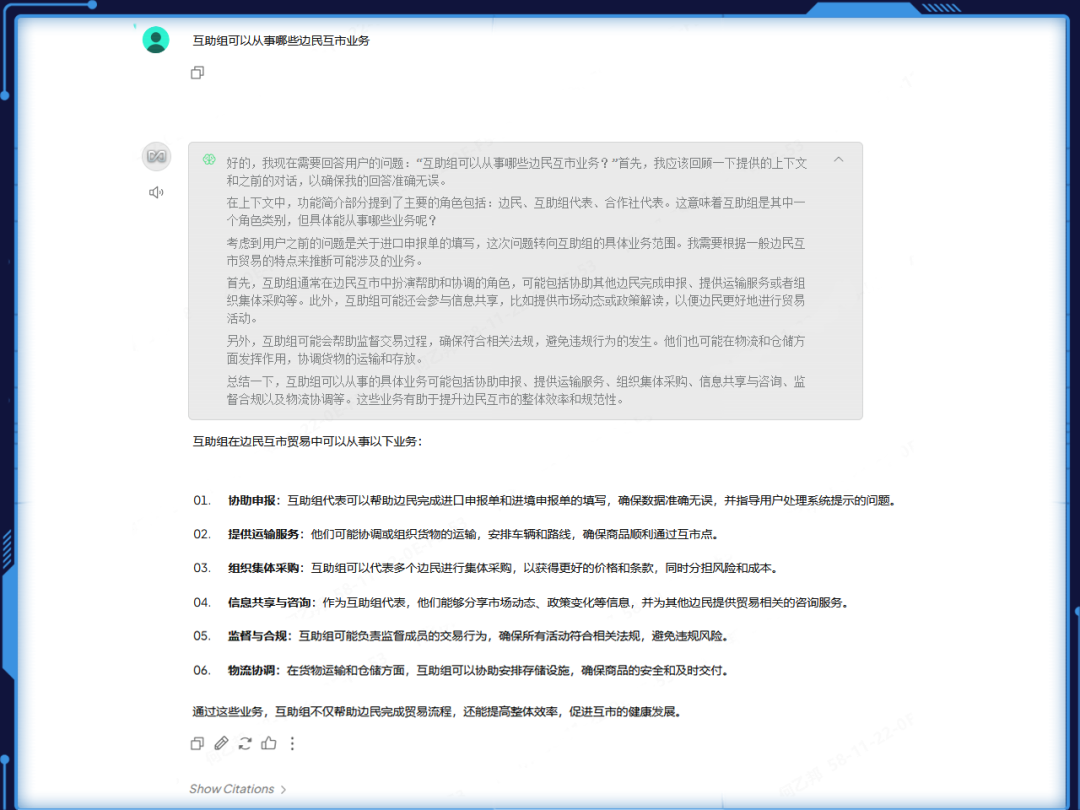Open the three-dot more options menu

(x=293, y=743)
